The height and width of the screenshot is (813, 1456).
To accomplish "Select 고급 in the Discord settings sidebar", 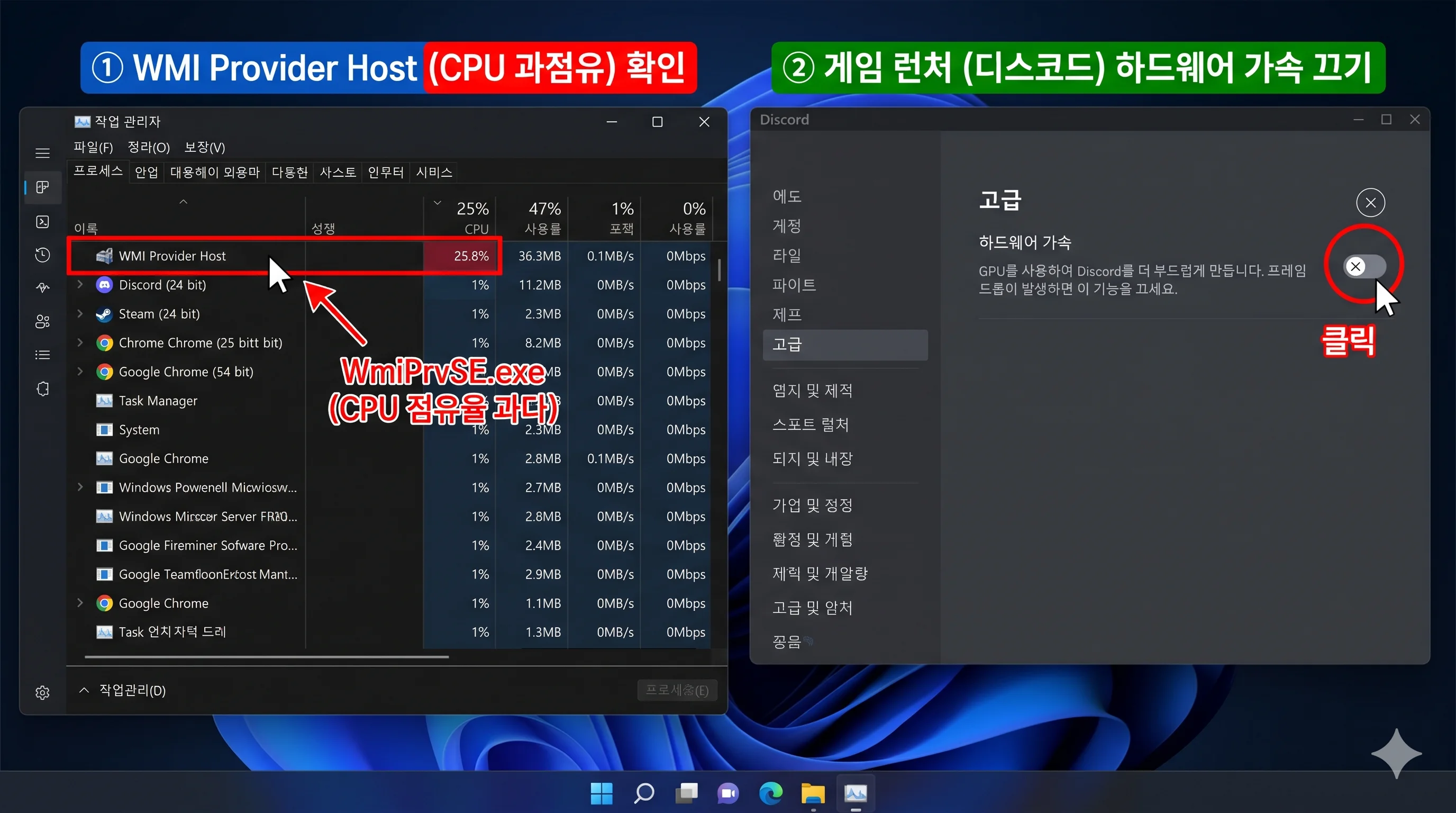I will (x=845, y=345).
